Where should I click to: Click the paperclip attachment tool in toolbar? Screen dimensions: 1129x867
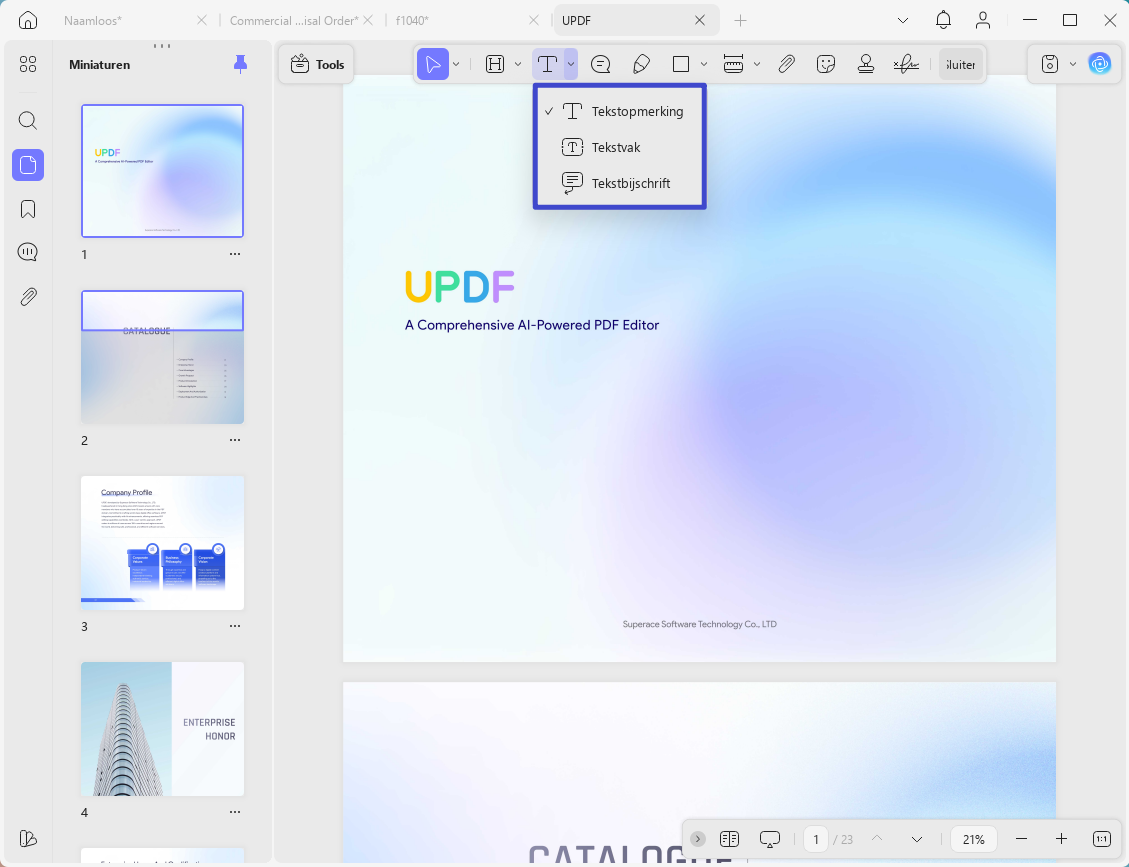pos(786,64)
